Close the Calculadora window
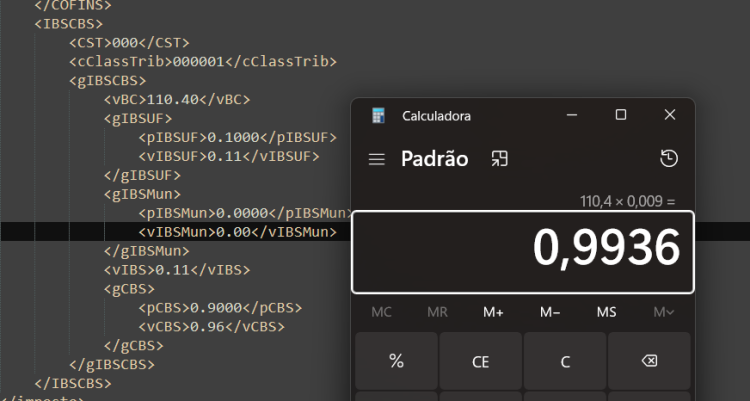This screenshot has width=750, height=401. coord(670,115)
